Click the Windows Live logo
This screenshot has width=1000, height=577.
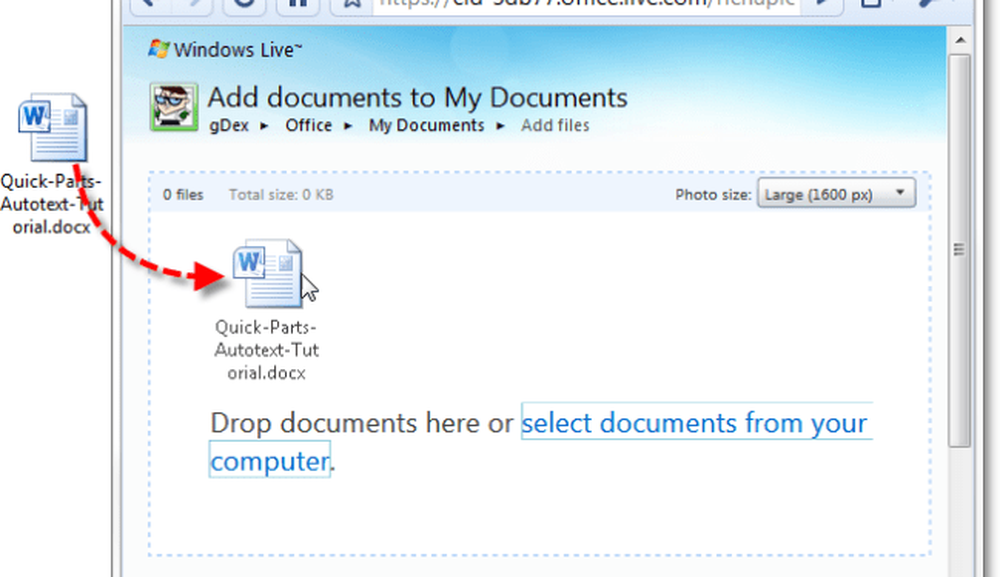(225, 49)
